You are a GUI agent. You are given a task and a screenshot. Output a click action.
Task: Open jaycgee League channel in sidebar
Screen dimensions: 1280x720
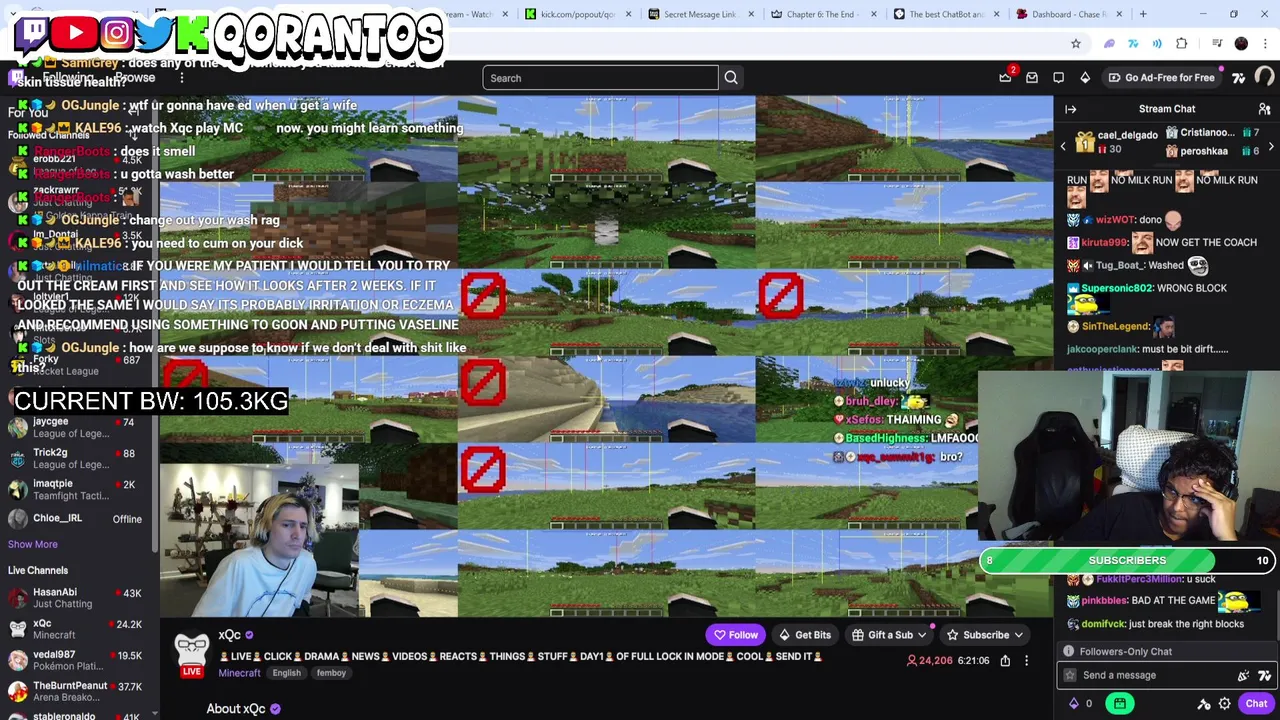(x=78, y=427)
